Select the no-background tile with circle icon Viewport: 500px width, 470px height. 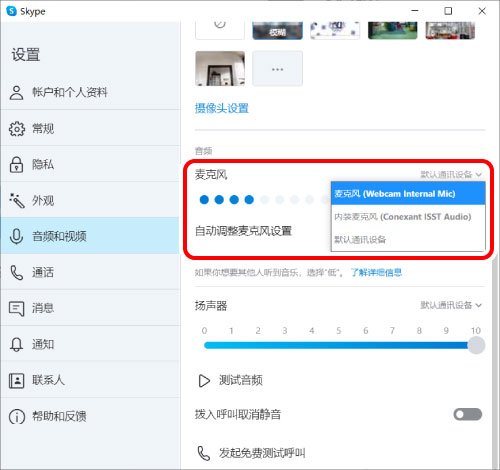tap(220, 31)
